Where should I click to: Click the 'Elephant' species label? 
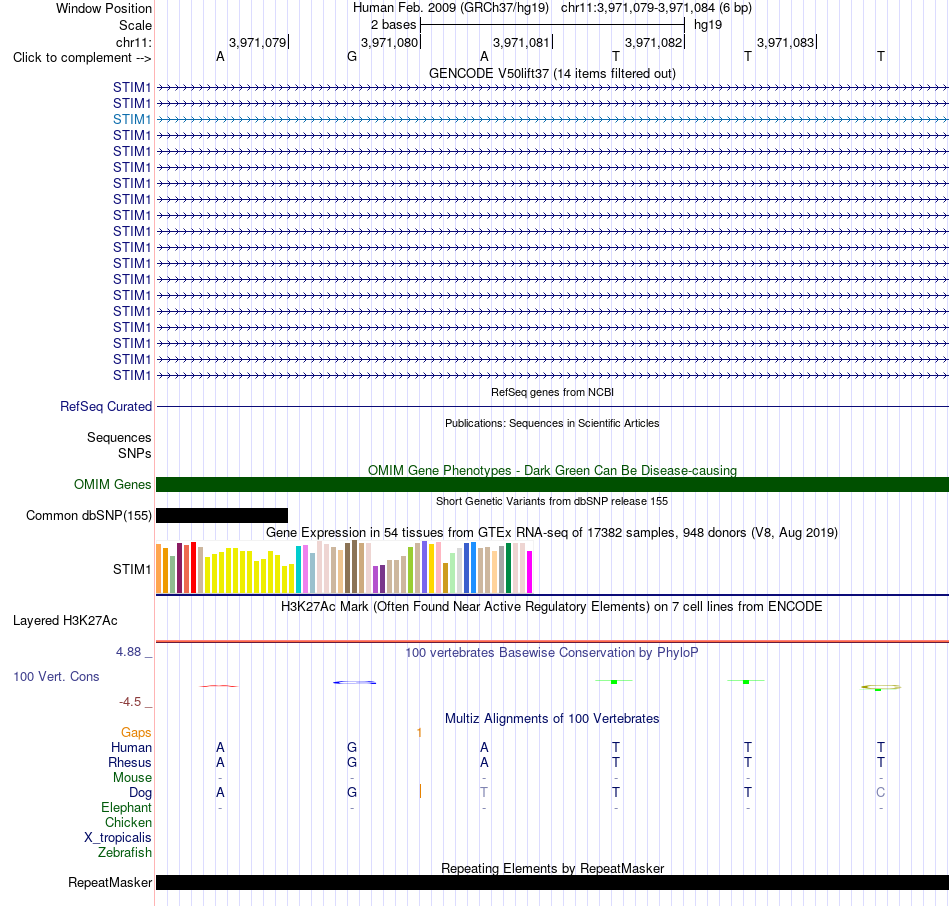[126, 808]
